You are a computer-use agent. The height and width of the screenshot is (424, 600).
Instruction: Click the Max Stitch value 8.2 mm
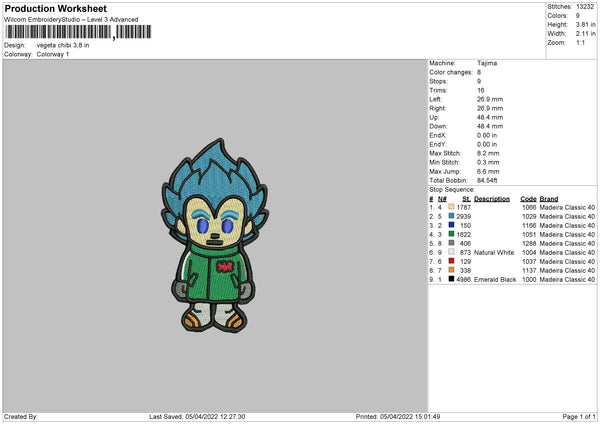click(x=488, y=153)
